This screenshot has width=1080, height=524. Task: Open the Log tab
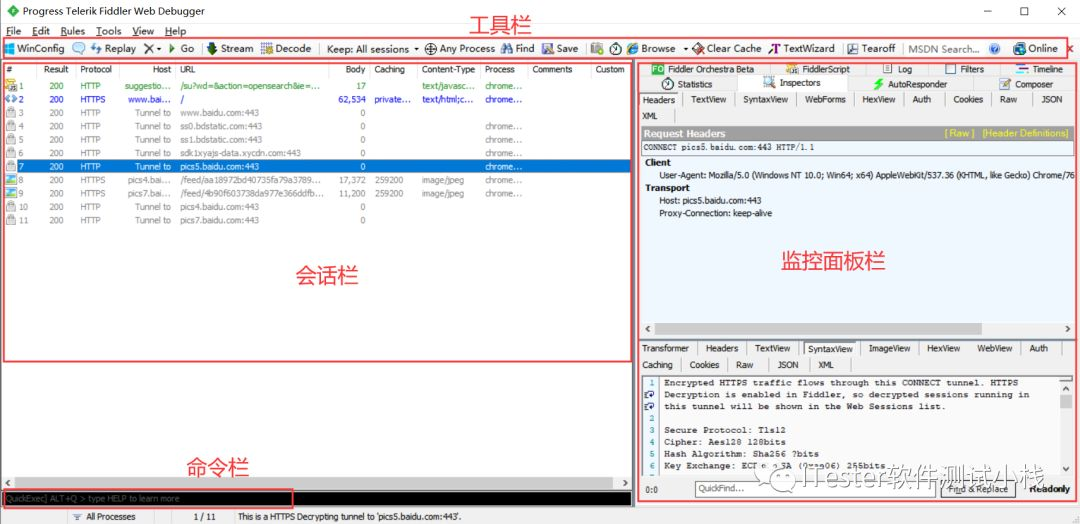(897, 69)
